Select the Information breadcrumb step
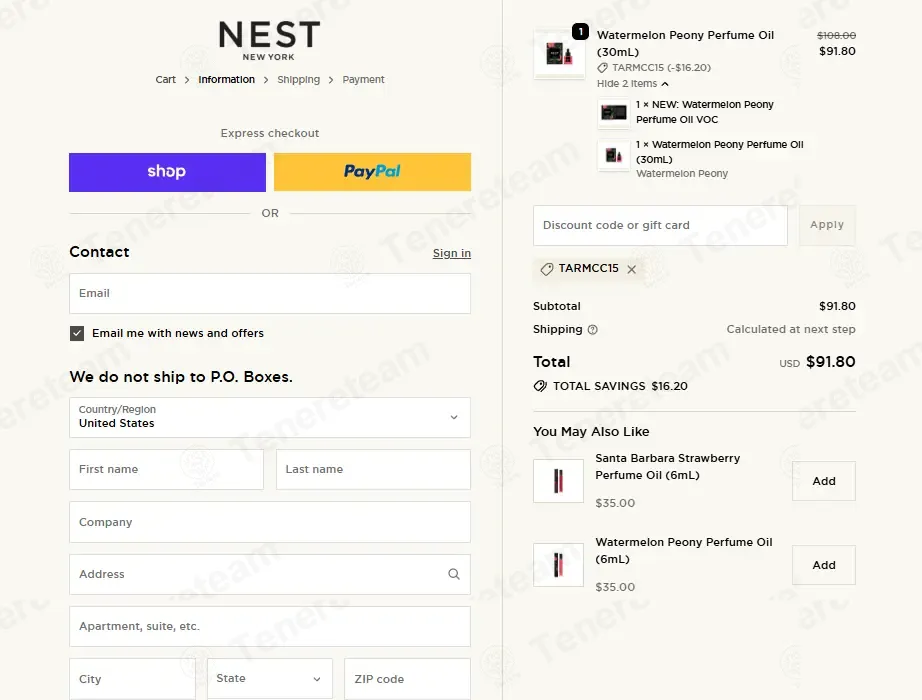This screenshot has width=922, height=700. tap(226, 79)
